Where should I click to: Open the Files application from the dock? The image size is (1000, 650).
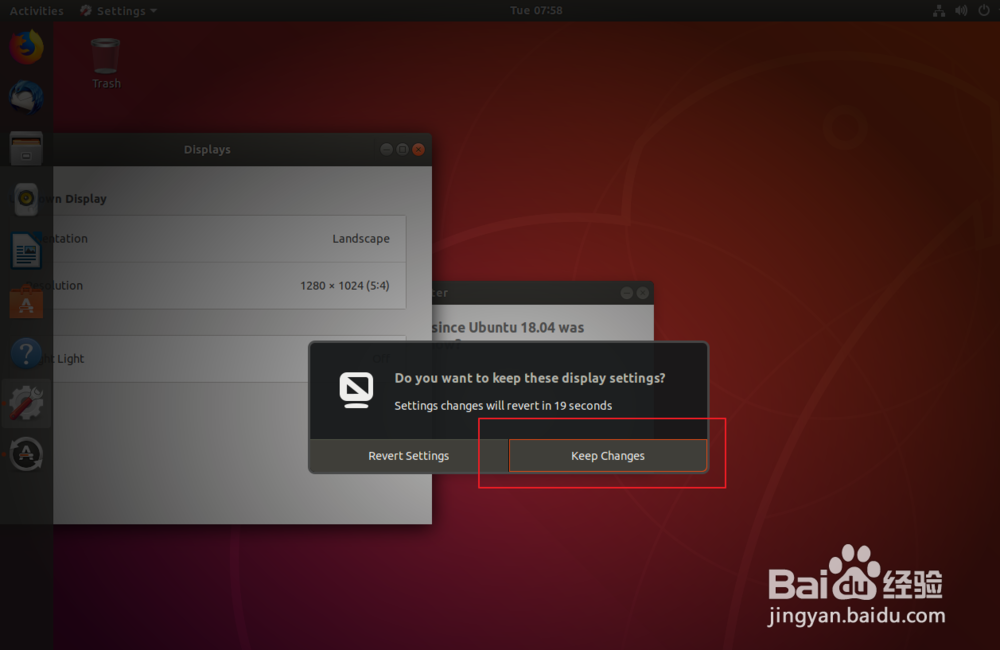(25, 148)
